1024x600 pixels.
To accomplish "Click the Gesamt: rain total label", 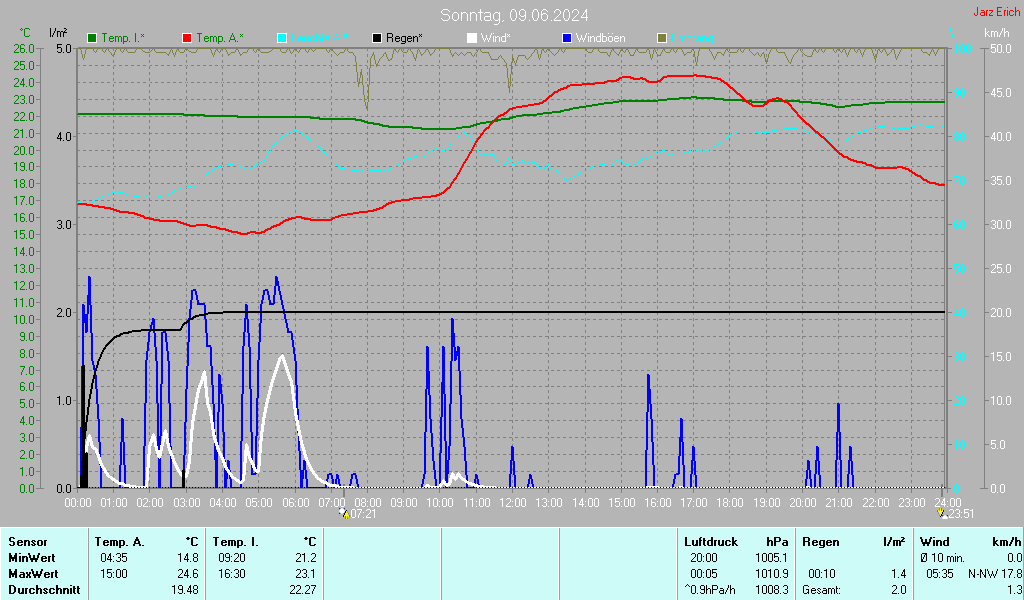I will (x=822, y=590).
